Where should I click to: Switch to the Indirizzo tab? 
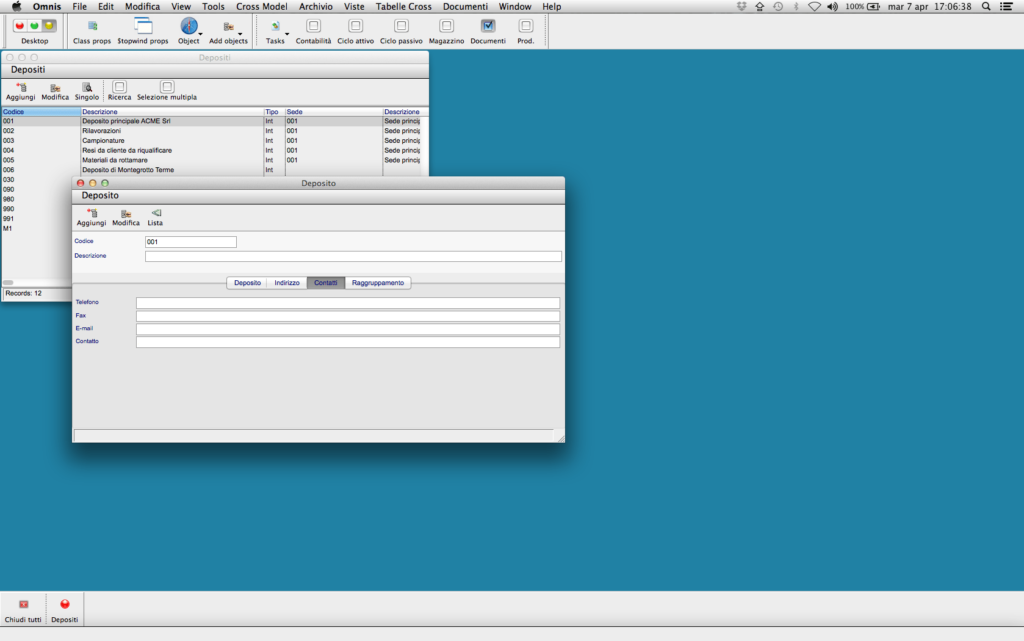click(287, 283)
